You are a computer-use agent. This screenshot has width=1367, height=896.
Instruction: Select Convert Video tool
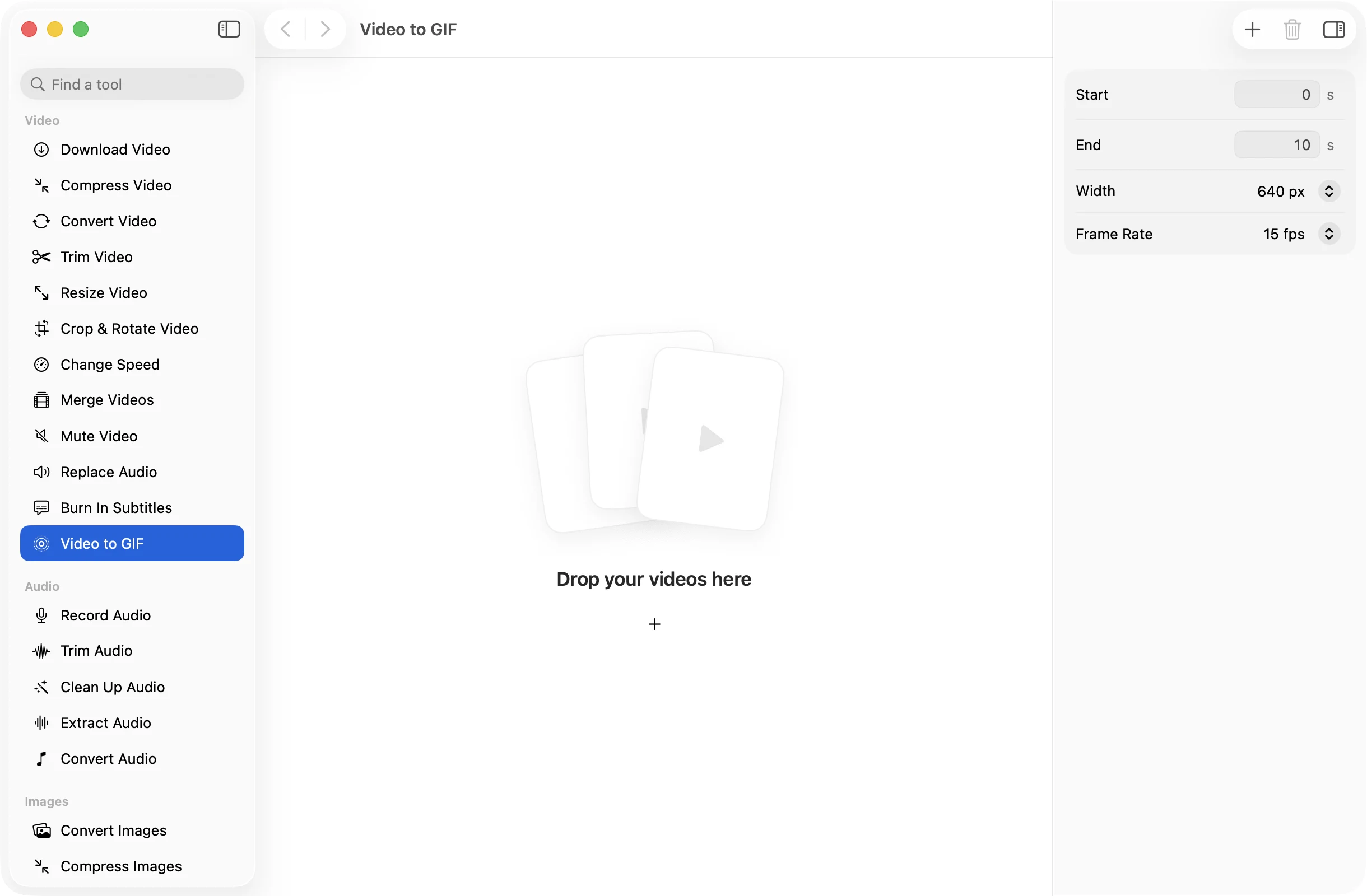pyautogui.click(x=132, y=221)
